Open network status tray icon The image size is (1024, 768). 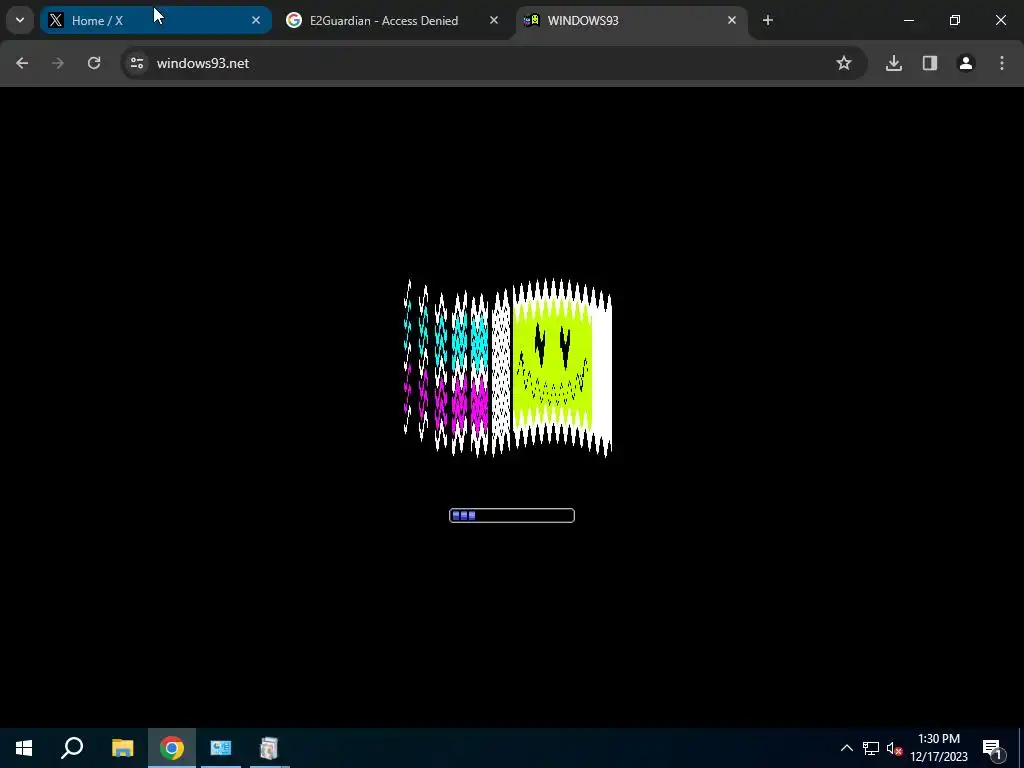click(x=871, y=748)
